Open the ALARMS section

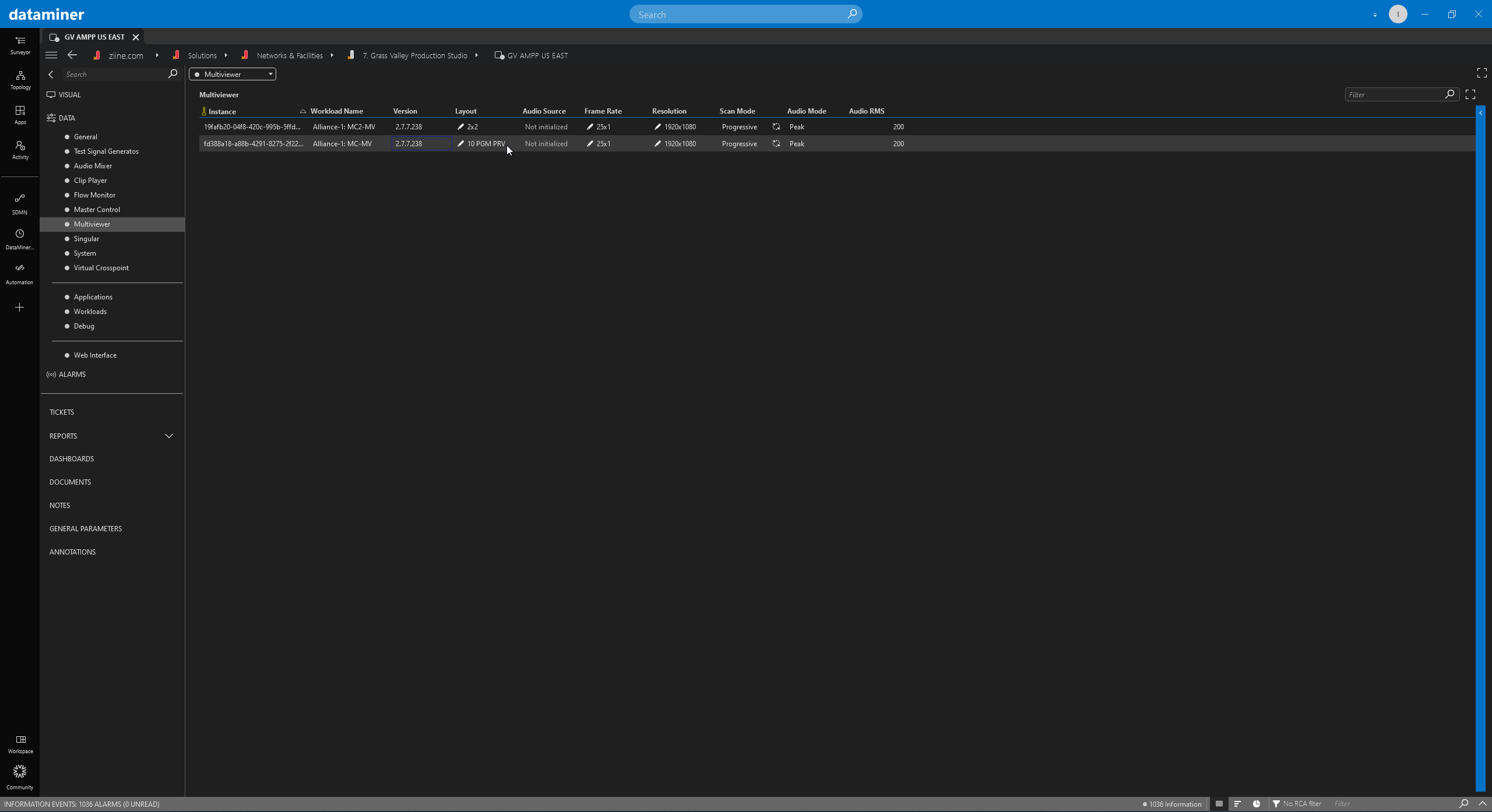tap(66, 375)
